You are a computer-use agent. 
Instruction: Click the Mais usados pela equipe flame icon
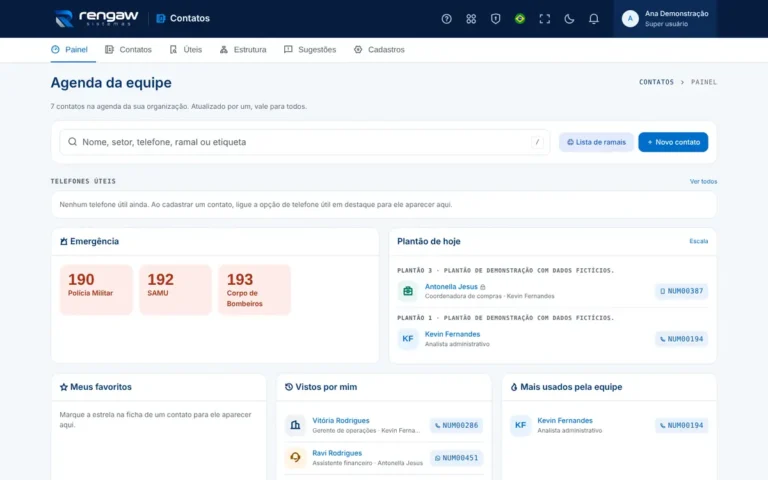coord(514,387)
